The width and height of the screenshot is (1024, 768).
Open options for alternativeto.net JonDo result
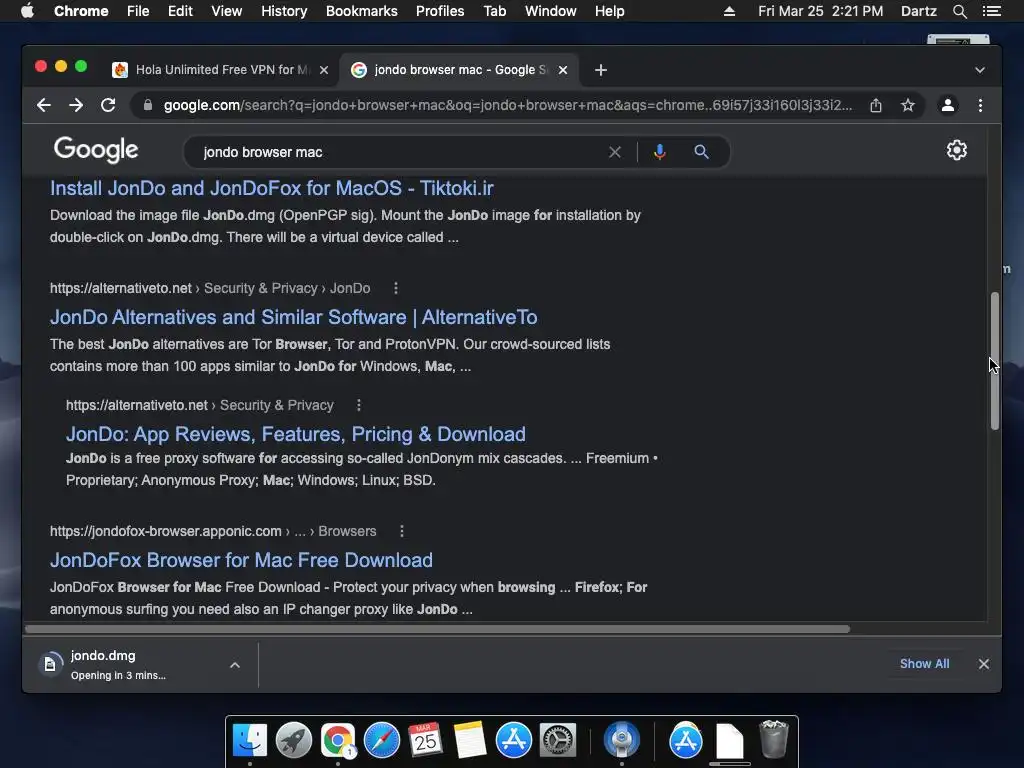tap(396, 288)
